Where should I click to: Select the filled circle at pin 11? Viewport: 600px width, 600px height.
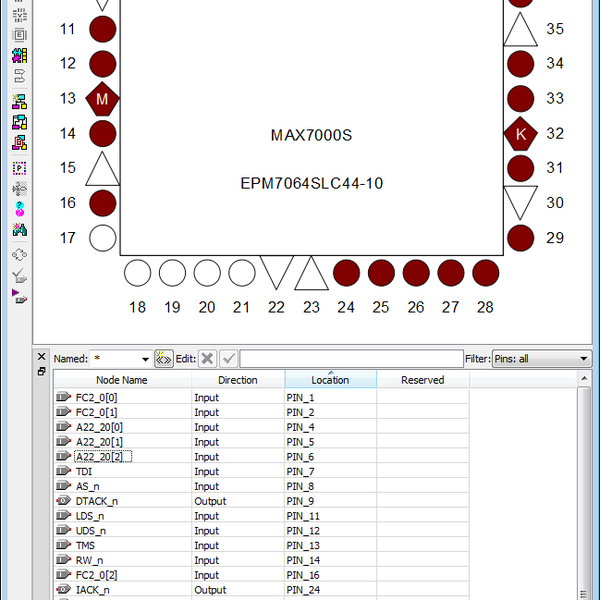point(103,29)
